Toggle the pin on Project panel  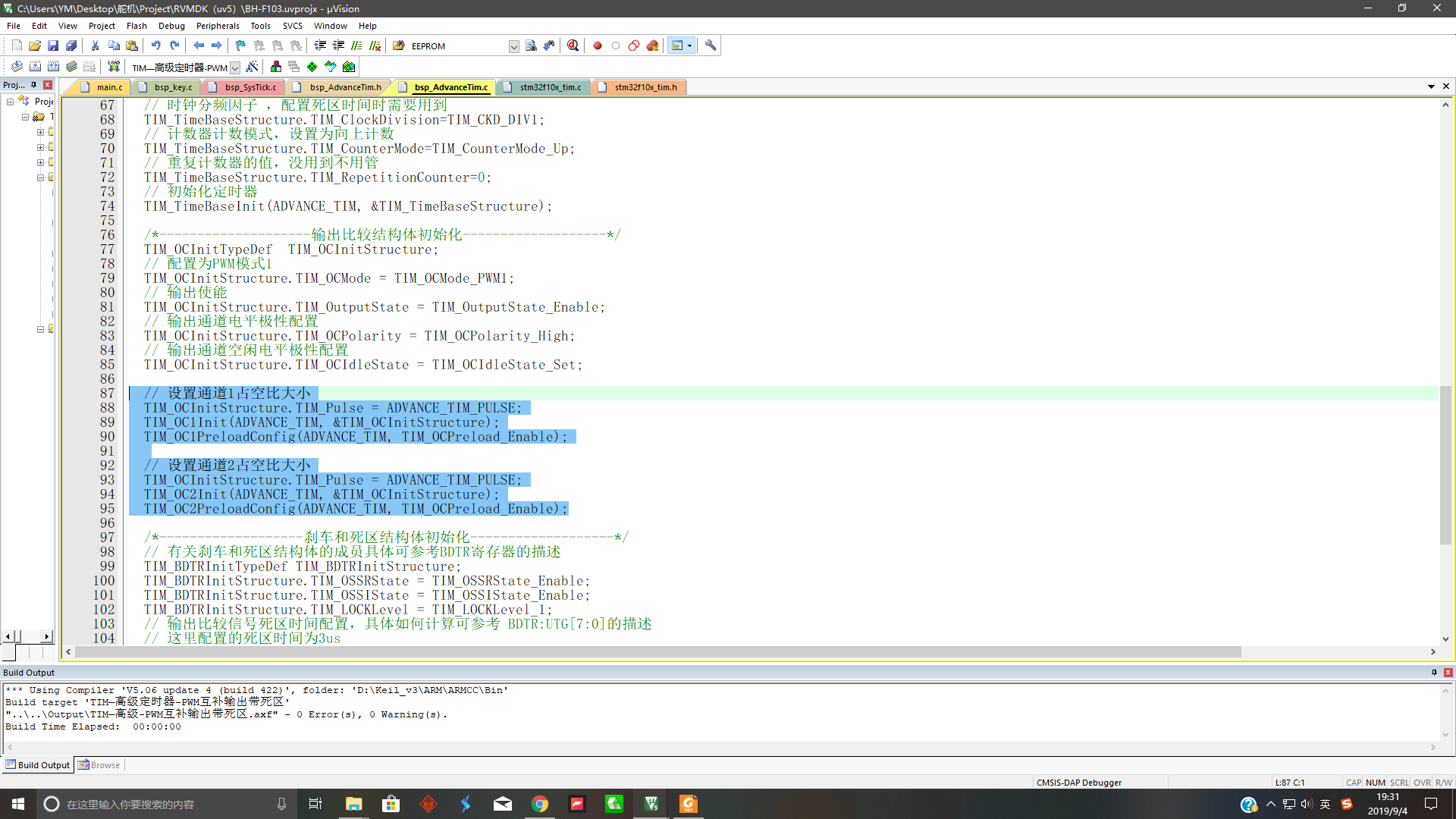[x=34, y=85]
